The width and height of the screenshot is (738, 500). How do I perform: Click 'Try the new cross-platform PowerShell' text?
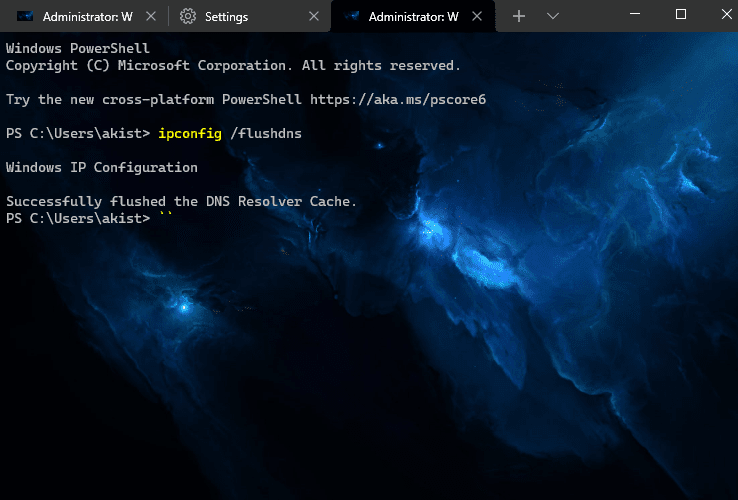[x=153, y=100]
